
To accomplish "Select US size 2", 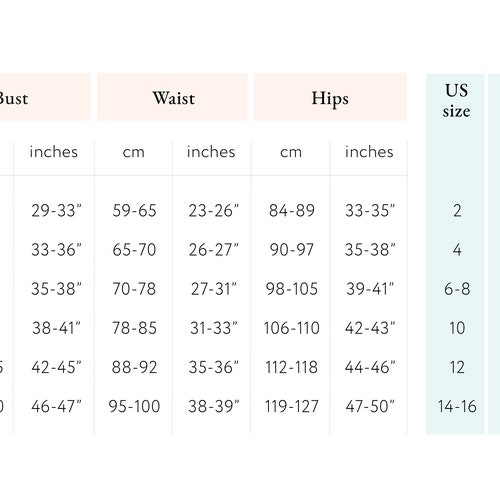I will click(x=457, y=210).
